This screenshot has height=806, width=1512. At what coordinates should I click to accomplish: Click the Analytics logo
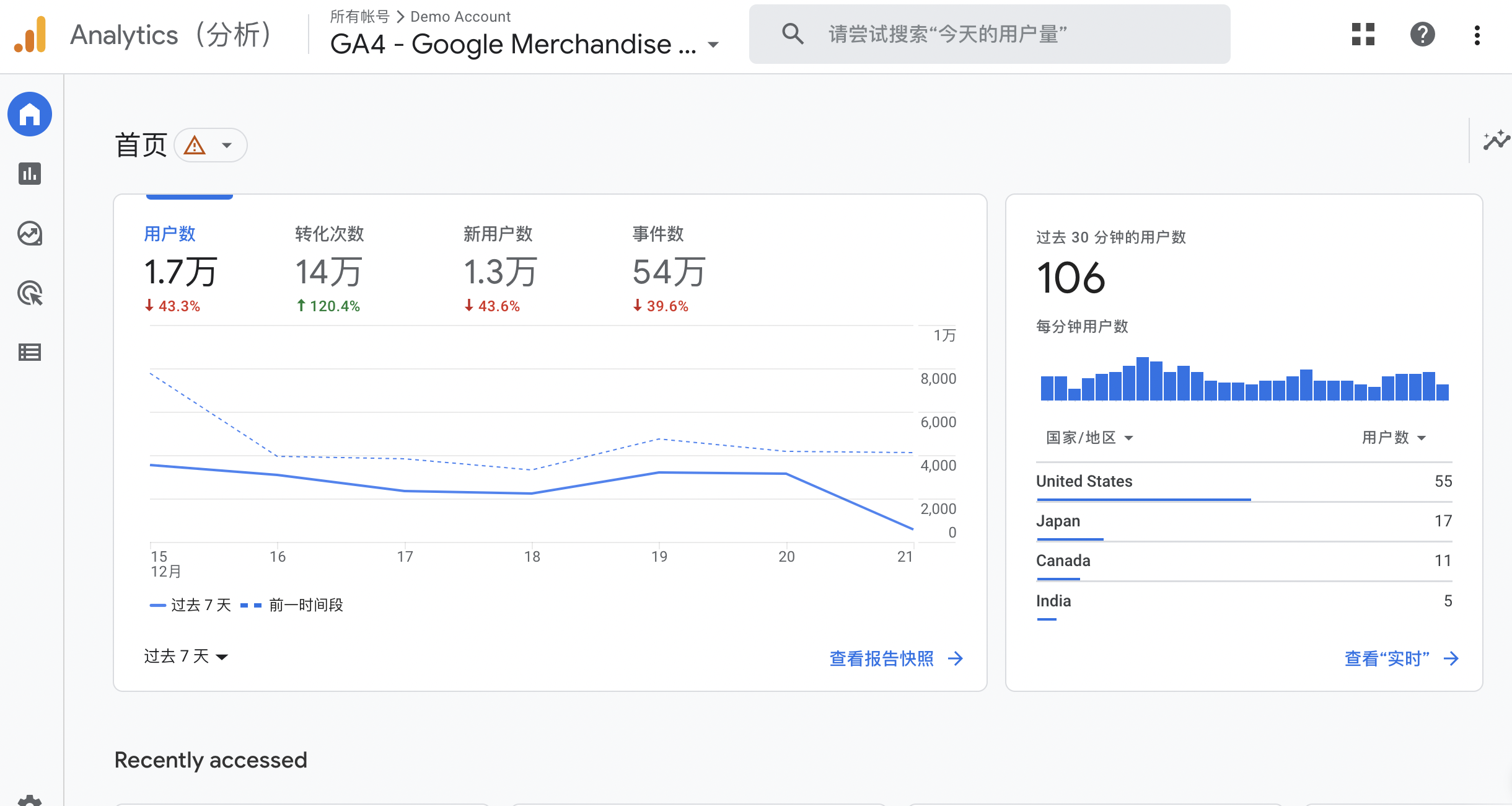[x=30, y=35]
